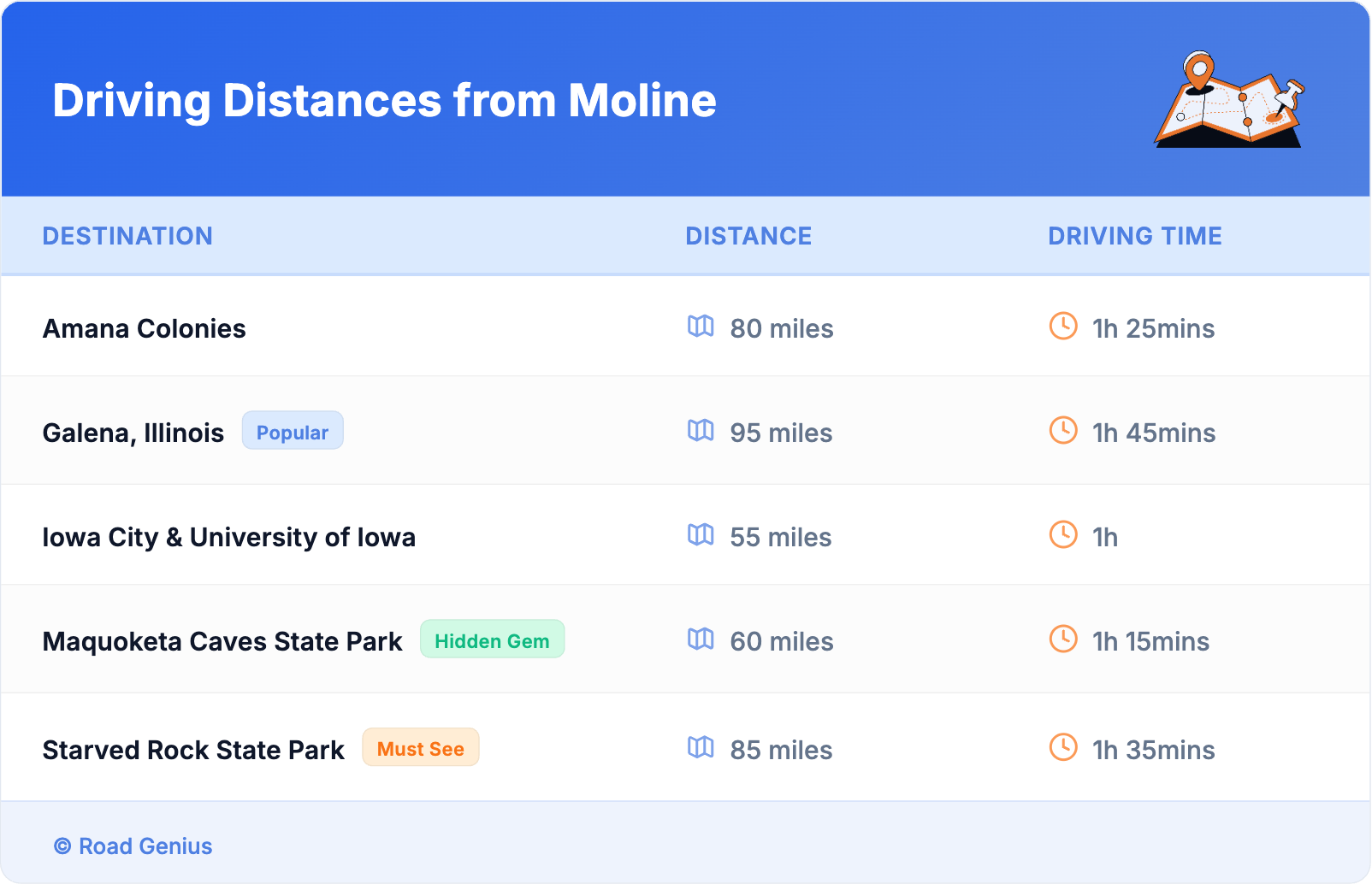This screenshot has width=1372, height=884.
Task: Click the clock icon beside 1h 35mins
Action: click(x=1063, y=748)
